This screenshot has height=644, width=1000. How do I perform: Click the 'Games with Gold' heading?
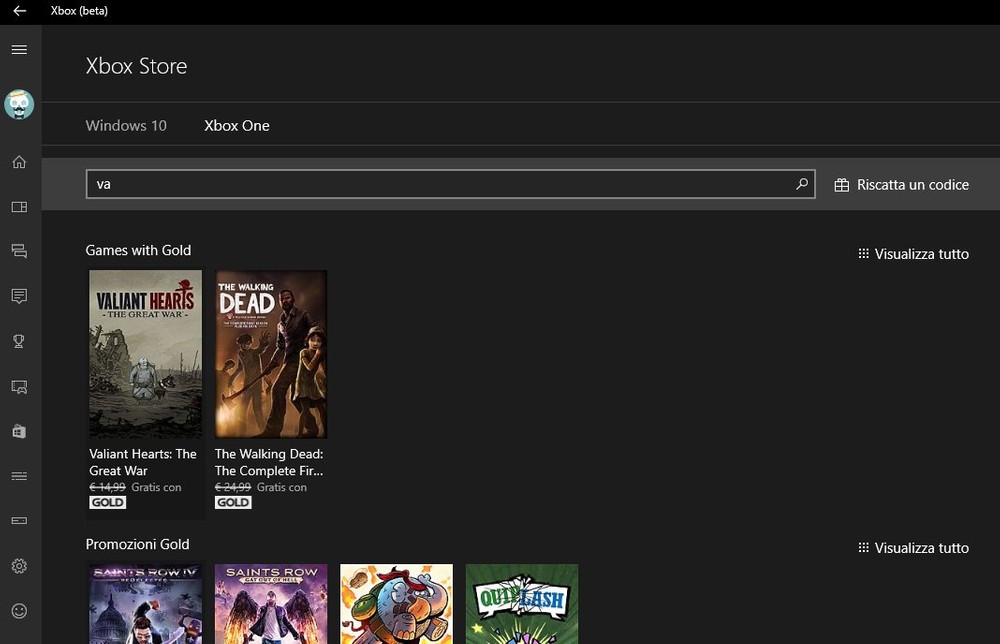[138, 250]
